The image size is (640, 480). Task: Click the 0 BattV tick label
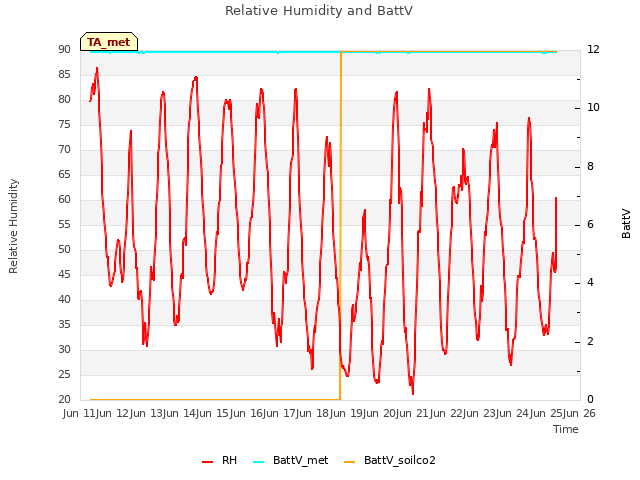(x=590, y=400)
